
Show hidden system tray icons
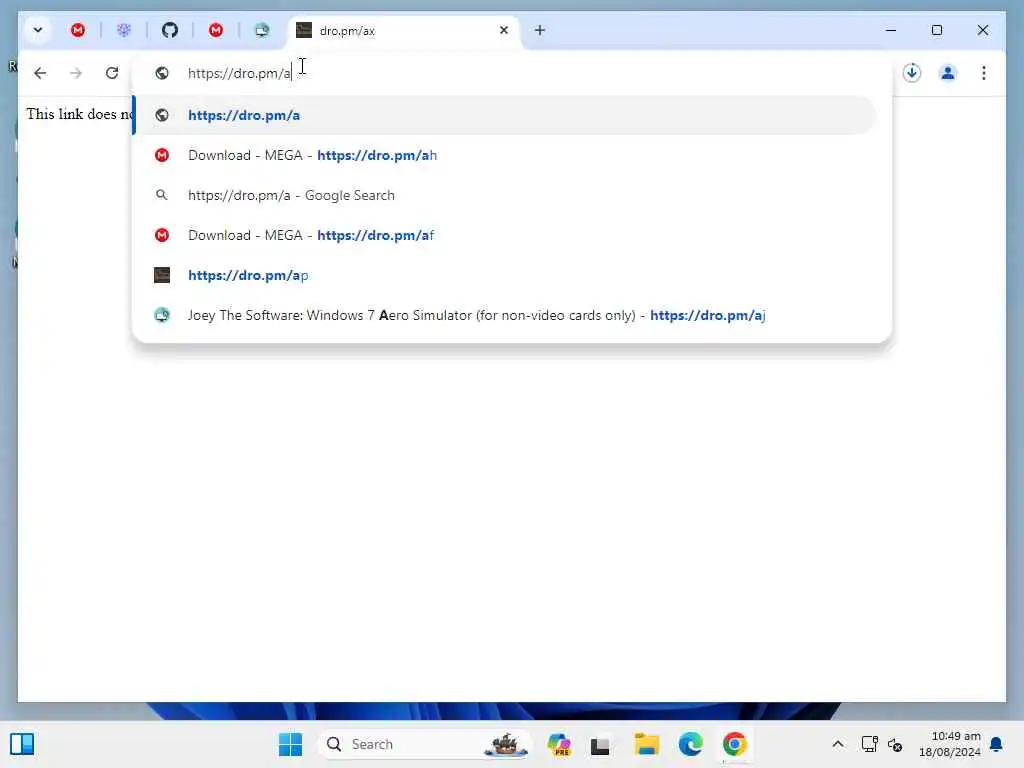pyautogui.click(x=838, y=744)
